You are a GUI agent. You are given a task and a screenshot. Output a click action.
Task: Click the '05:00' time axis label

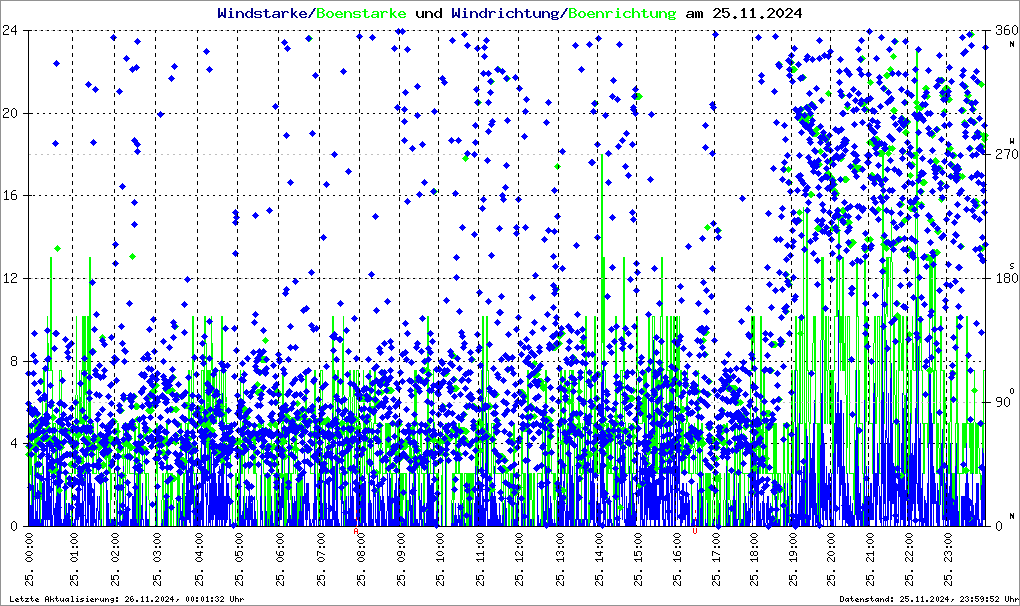[x=239, y=547]
